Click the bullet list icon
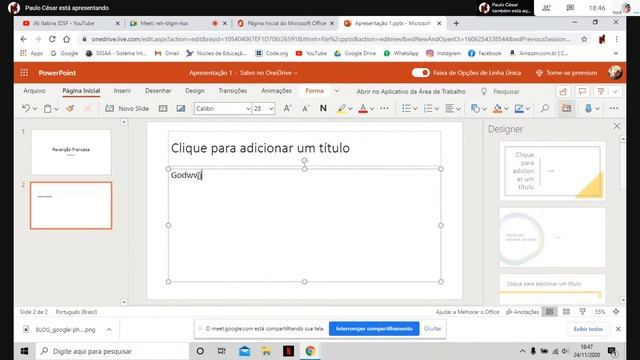Image resolution: width=640 pixels, height=360 pixels. tap(406, 108)
